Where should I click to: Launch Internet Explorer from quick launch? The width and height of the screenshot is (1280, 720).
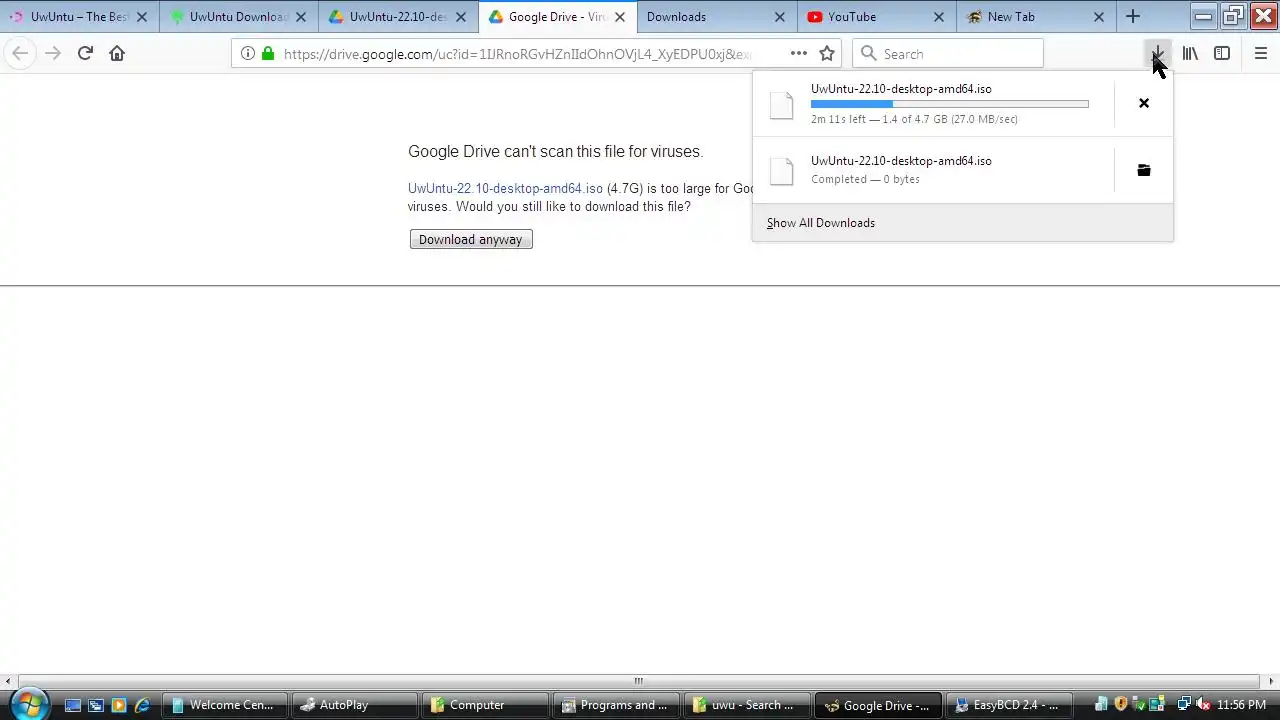pyautogui.click(x=142, y=705)
